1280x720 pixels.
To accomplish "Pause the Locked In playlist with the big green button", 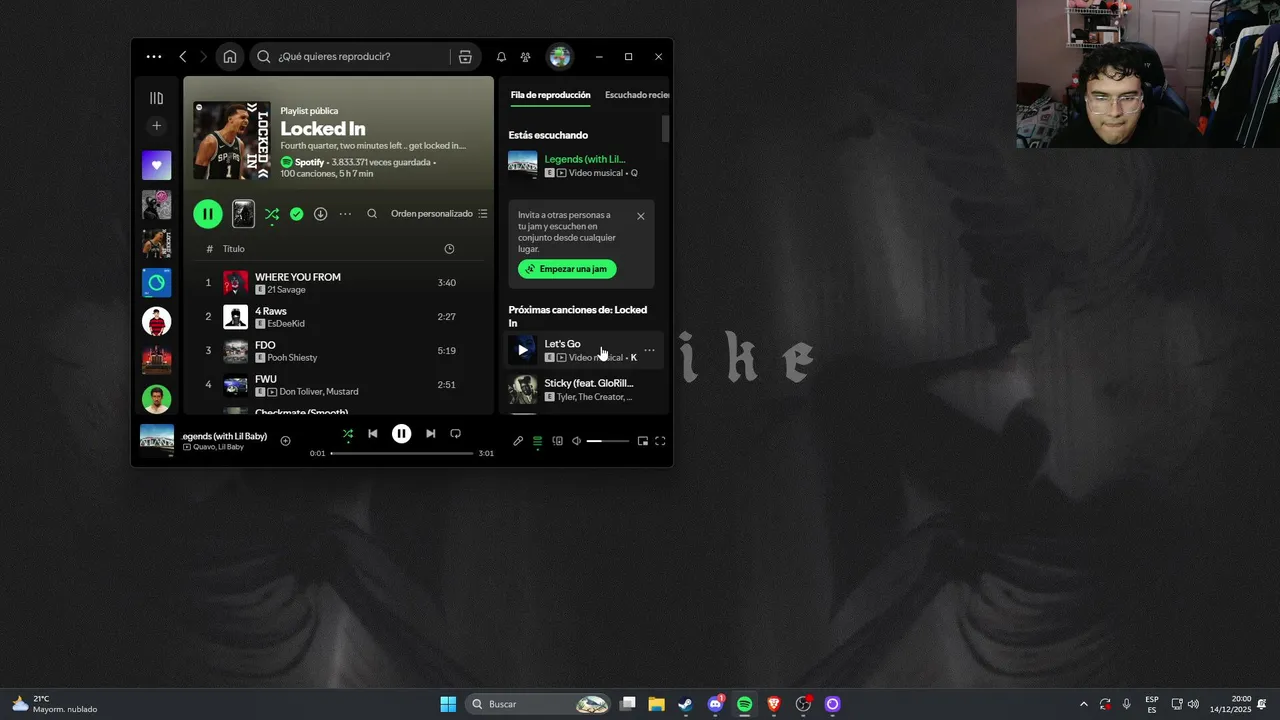I will coord(208,213).
